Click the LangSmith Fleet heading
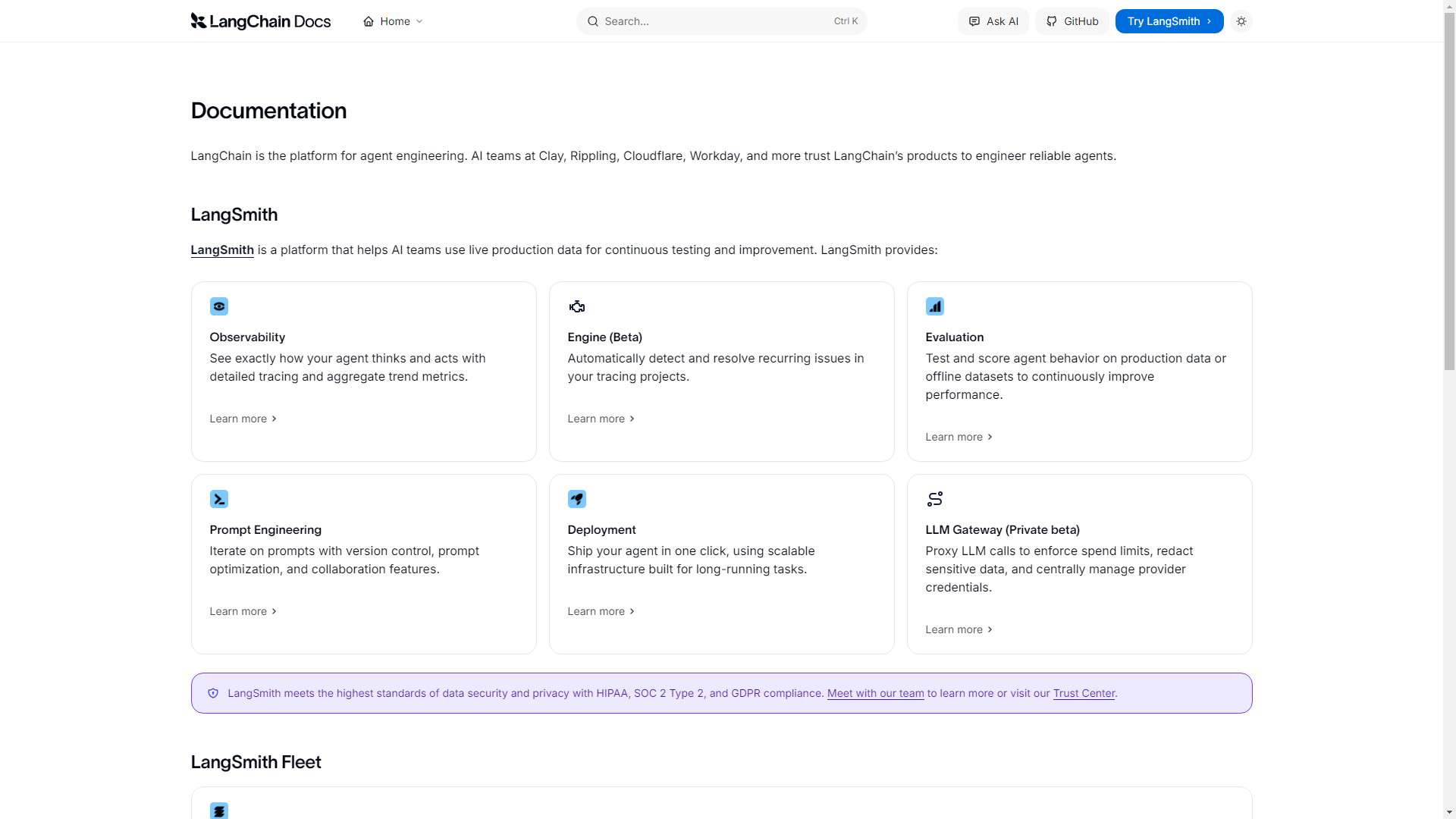Screen dimensions: 1456x819 point(256,762)
